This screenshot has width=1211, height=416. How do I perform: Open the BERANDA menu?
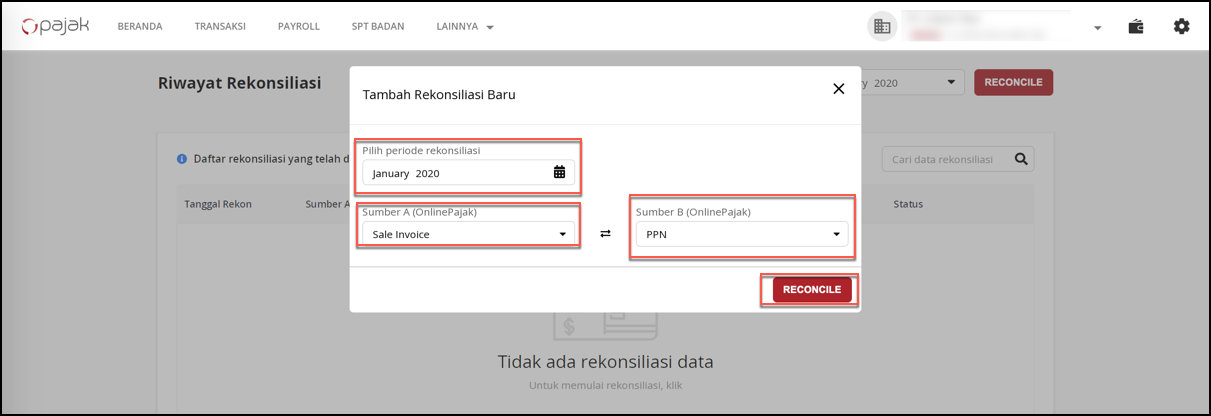coord(140,27)
